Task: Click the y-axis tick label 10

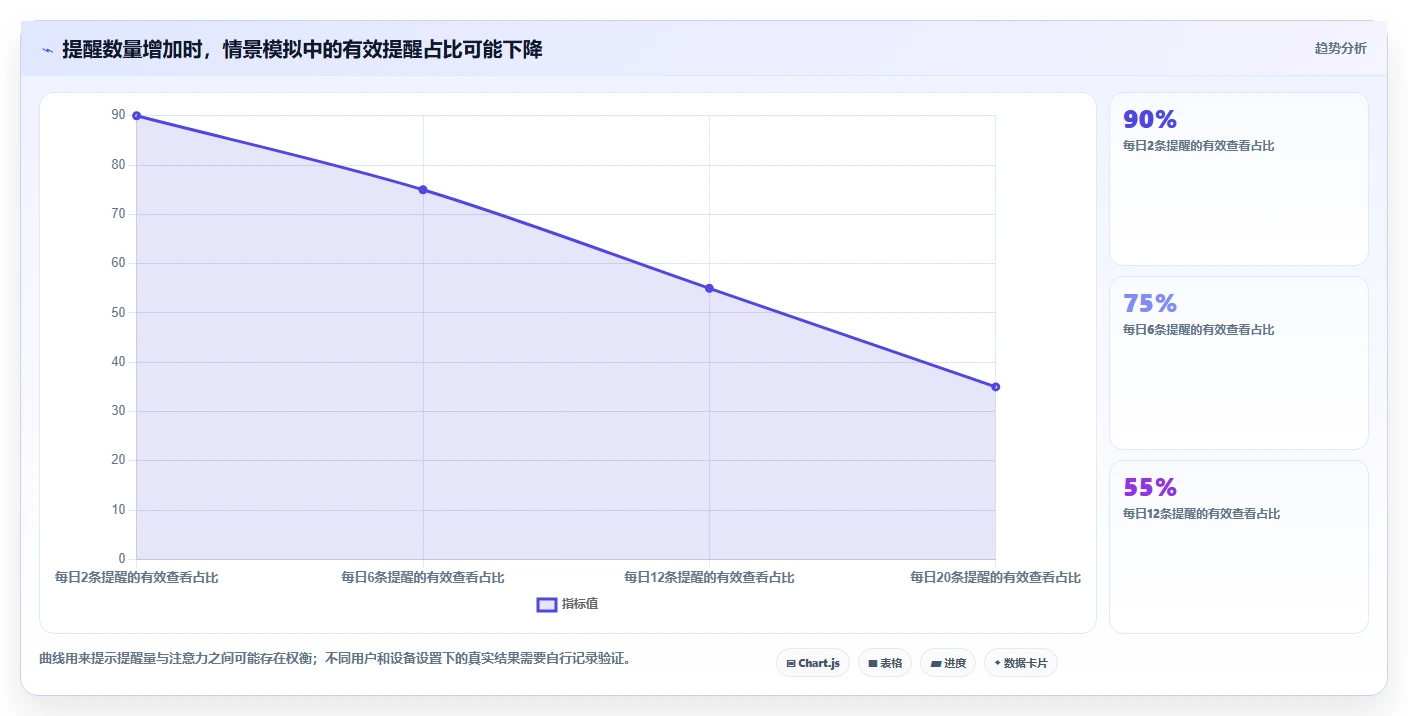Action: pyautogui.click(x=119, y=510)
